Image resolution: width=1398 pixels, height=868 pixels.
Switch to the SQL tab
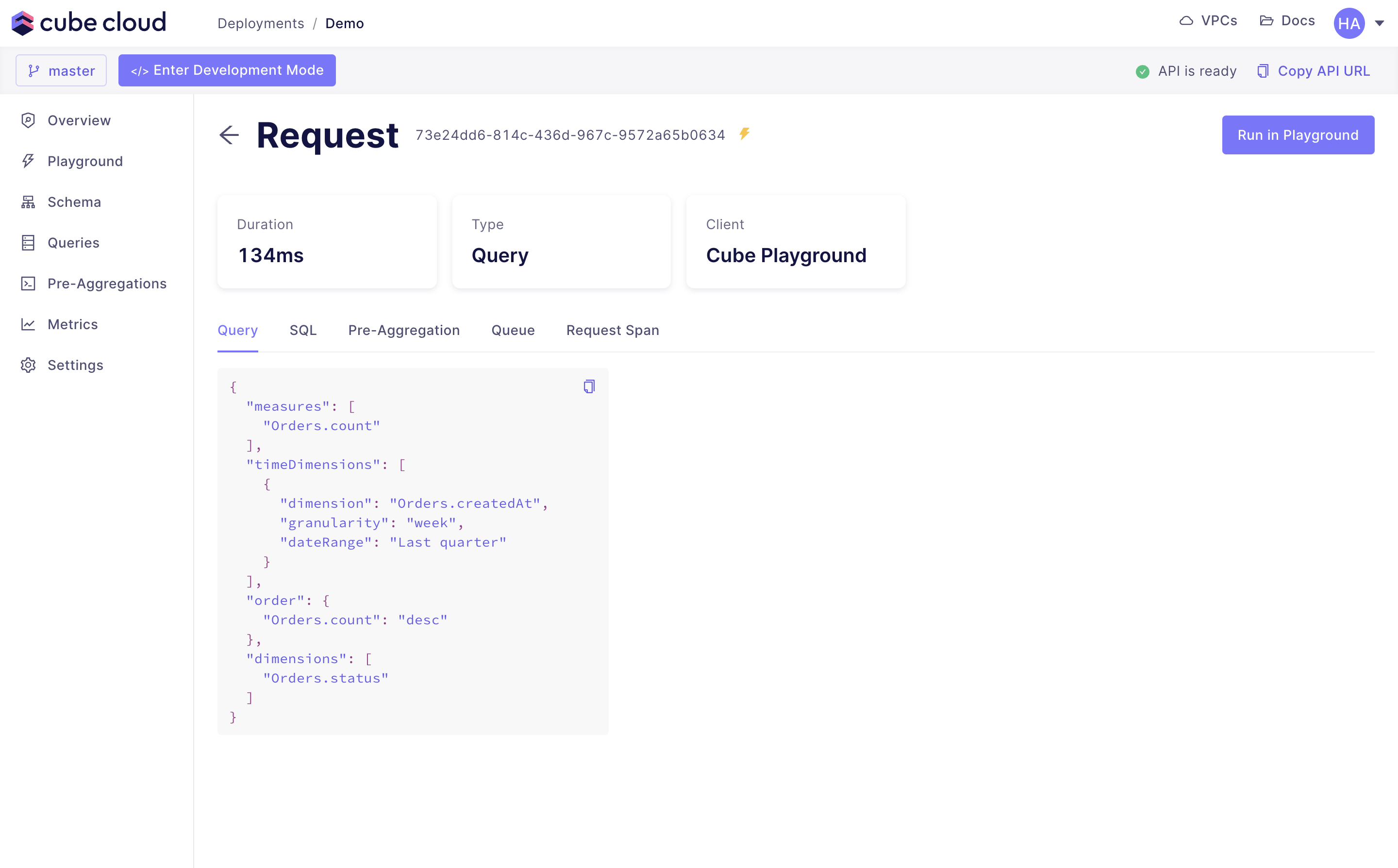pos(303,330)
